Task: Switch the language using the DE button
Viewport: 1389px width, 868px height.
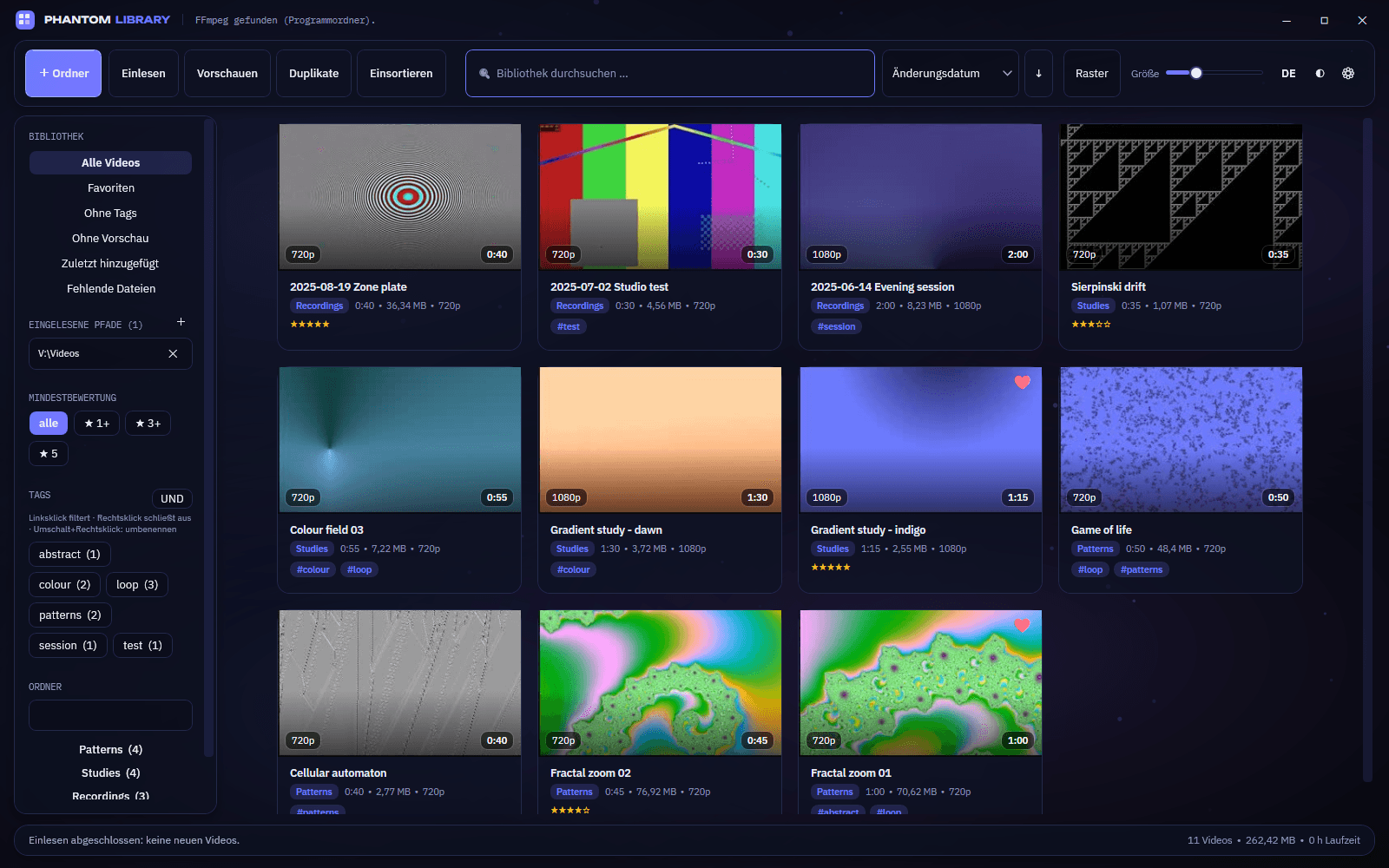Action: (1288, 74)
